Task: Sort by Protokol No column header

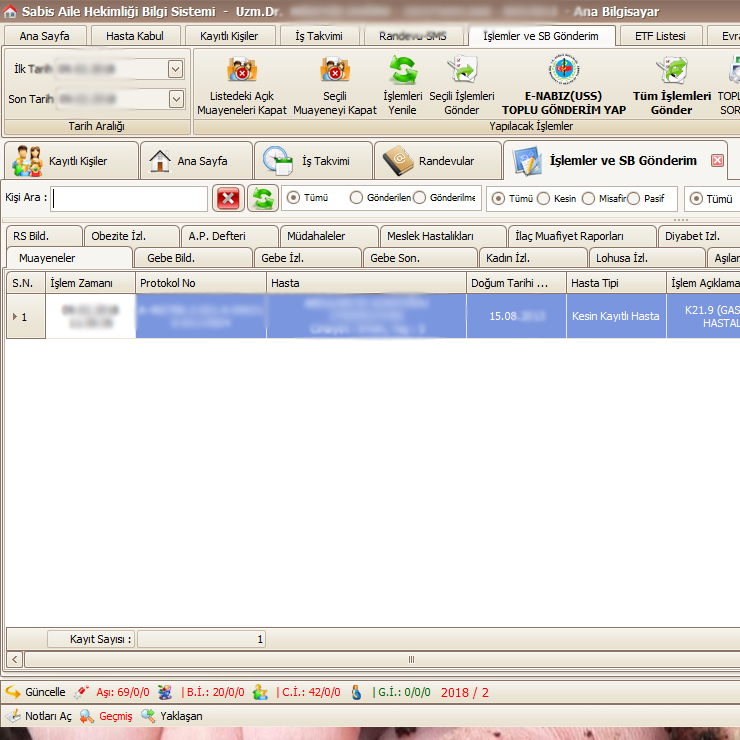Action: pyautogui.click(x=201, y=283)
